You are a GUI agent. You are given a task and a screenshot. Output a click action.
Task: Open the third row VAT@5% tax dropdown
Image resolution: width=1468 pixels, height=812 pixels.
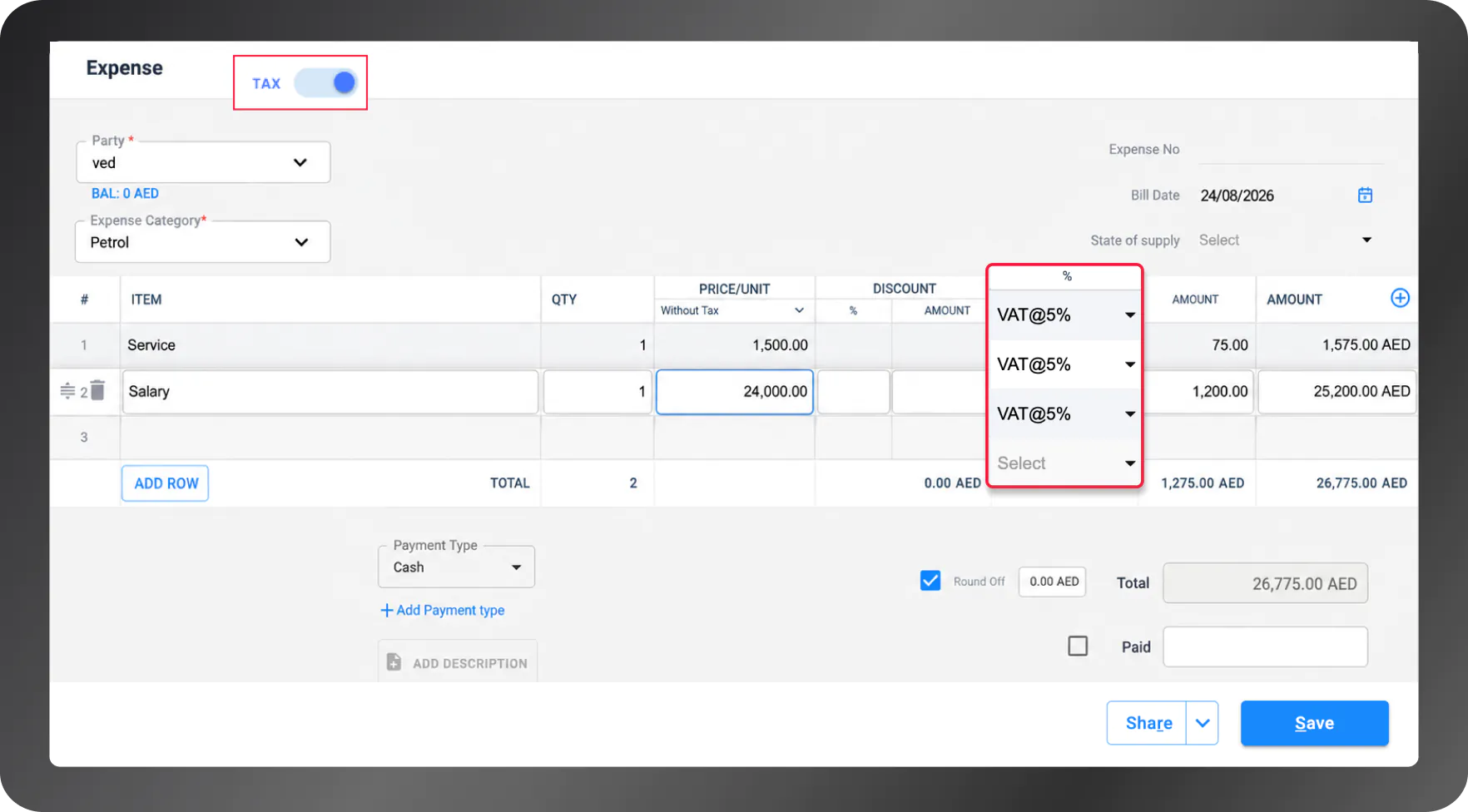(x=1064, y=413)
